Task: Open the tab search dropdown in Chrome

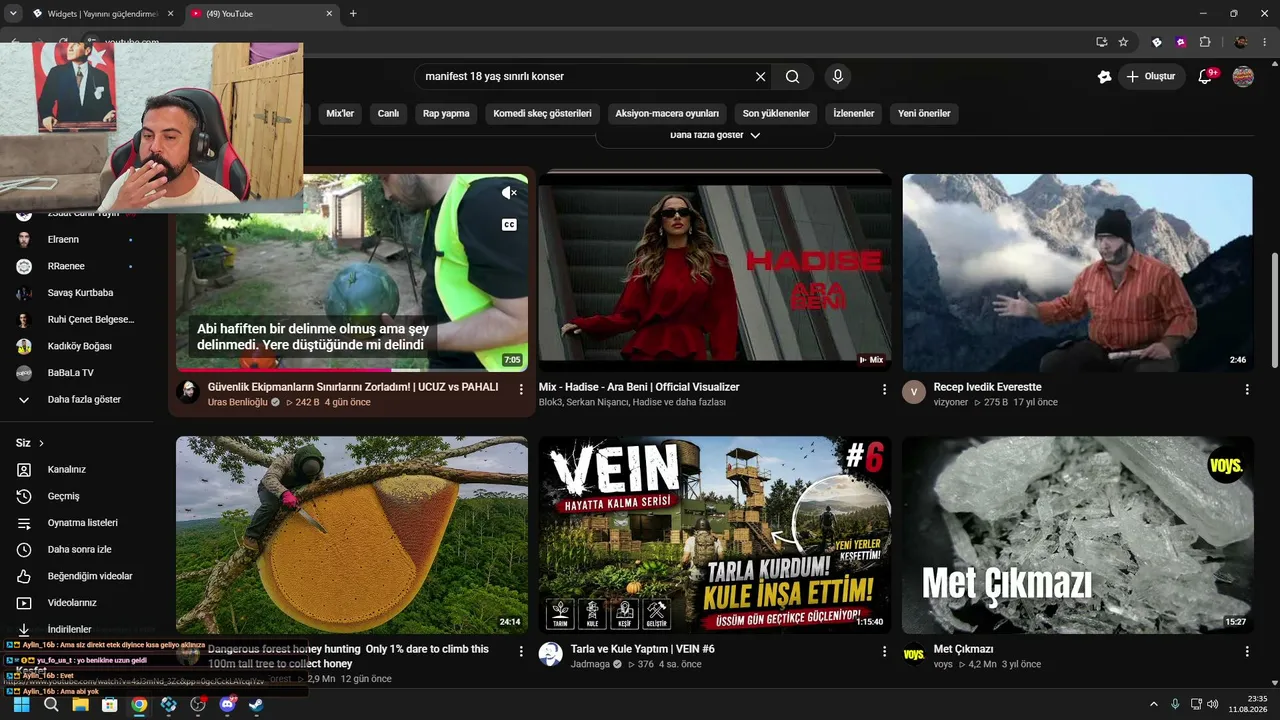Action: [x=13, y=14]
